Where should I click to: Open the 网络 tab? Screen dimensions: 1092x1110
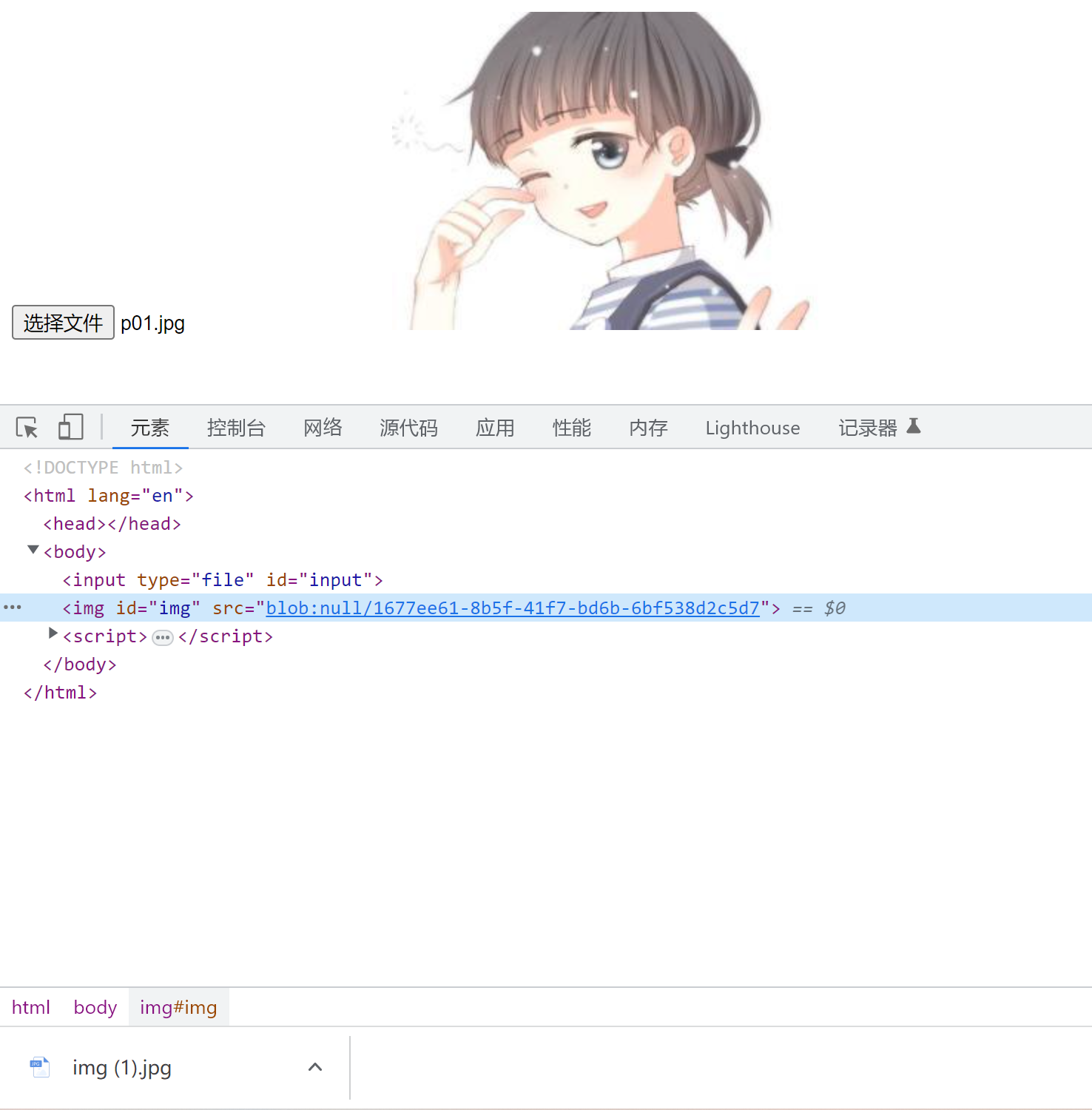tap(323, 428)
